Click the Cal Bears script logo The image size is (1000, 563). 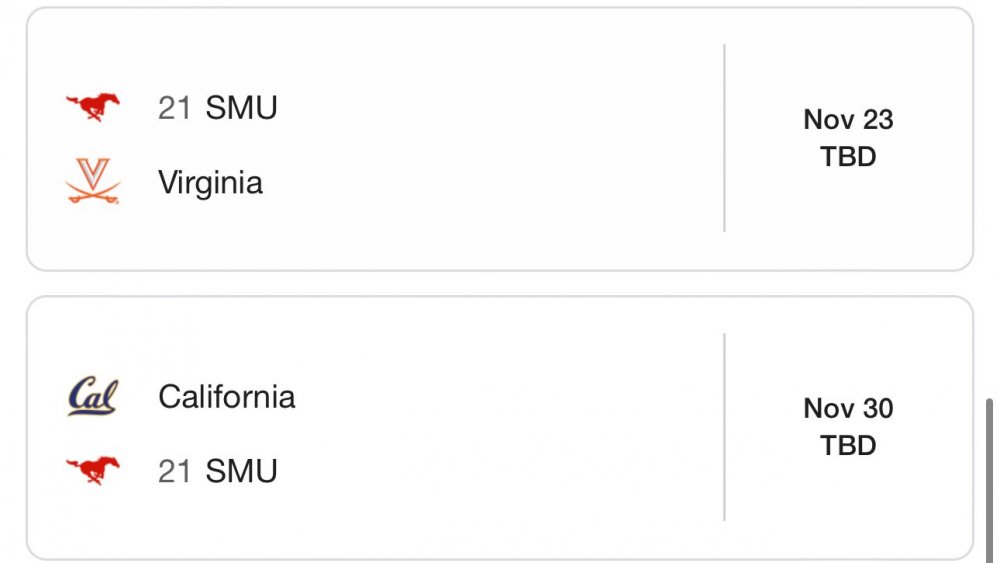[93, 396]
